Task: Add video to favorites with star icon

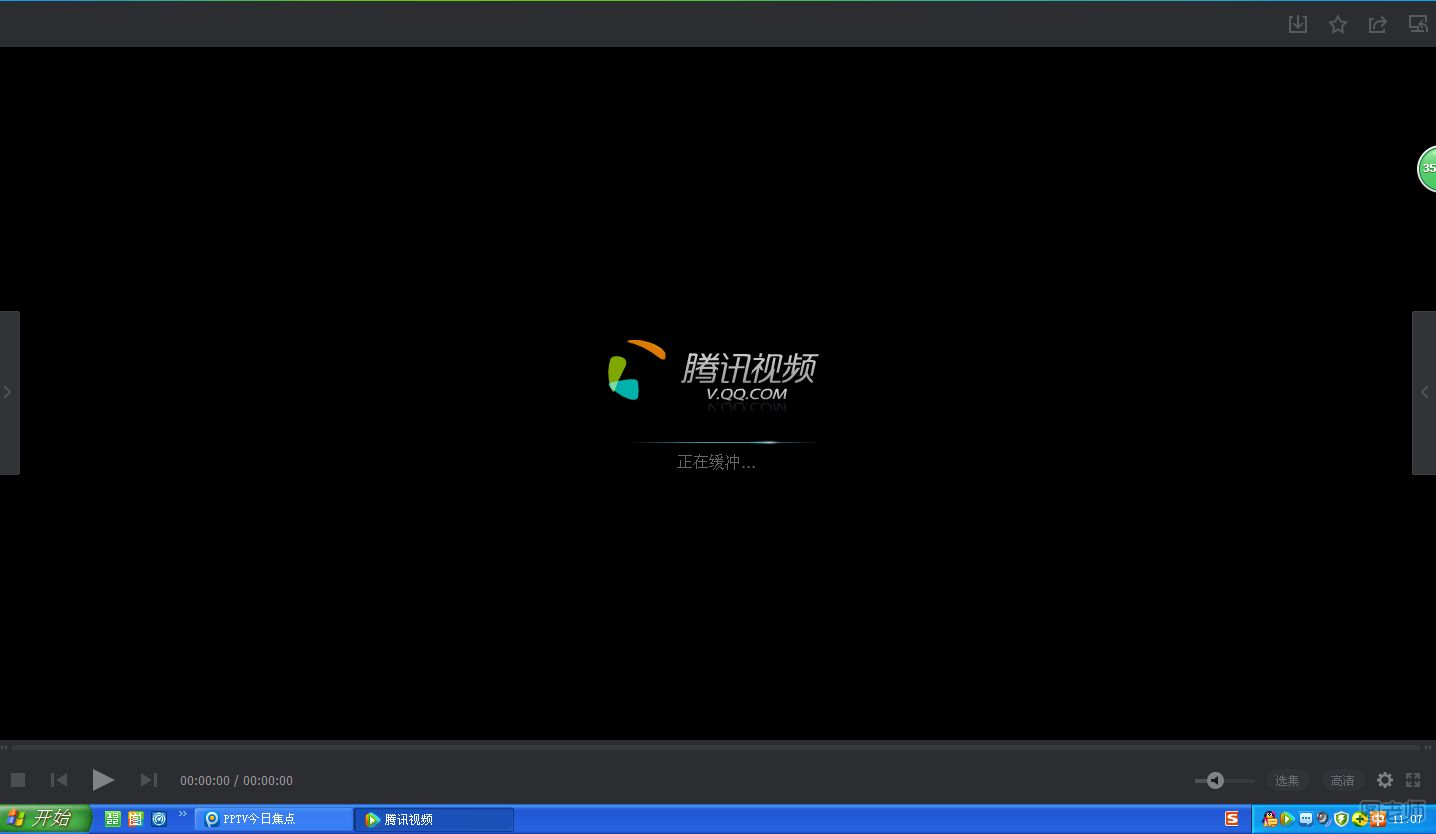Action: point(1338,25)
